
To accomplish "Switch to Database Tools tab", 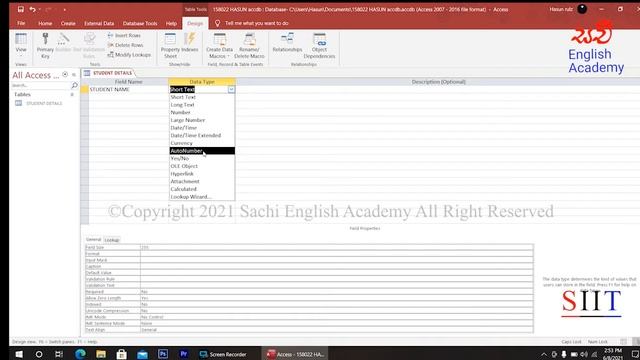I will (x=140, y=23).
